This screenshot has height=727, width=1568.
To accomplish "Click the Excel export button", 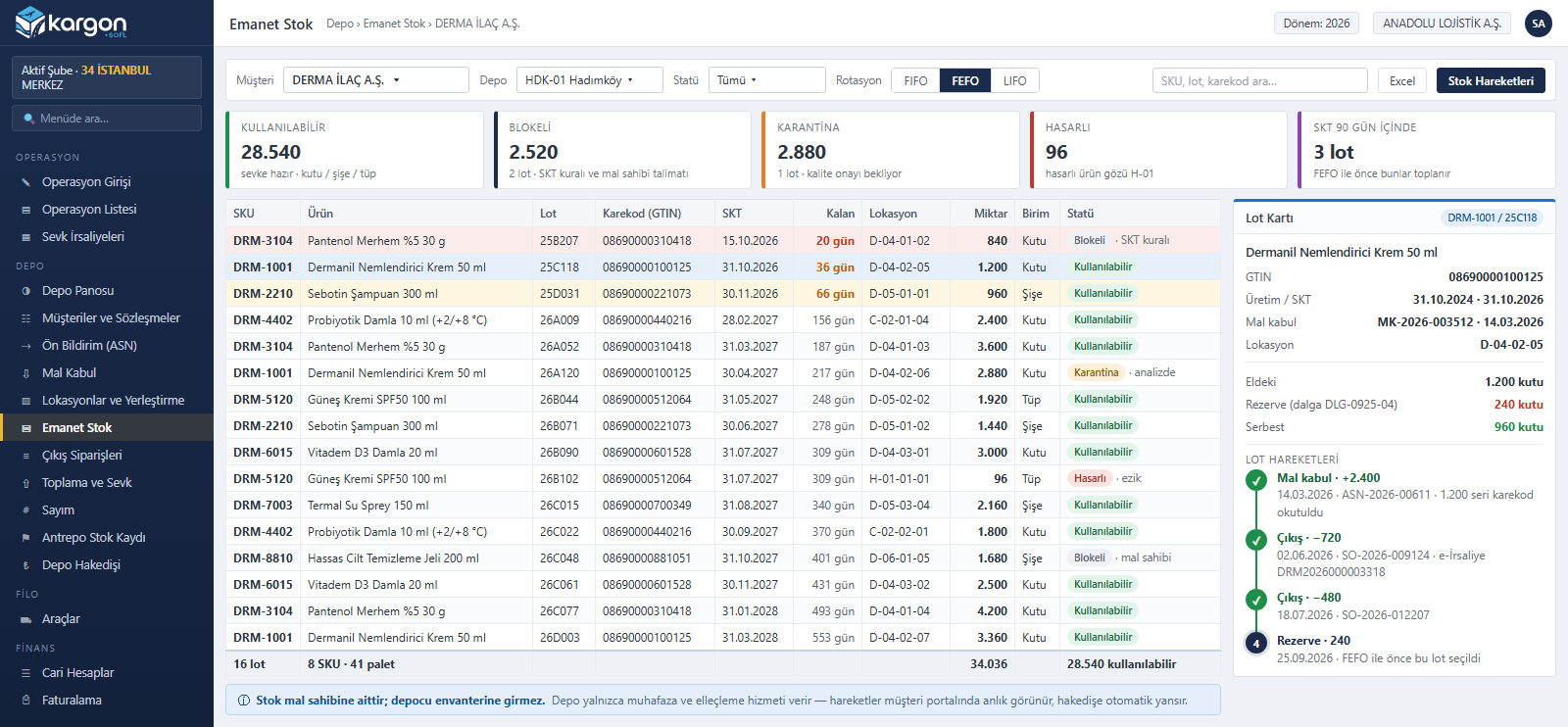I will point(1402,80).
